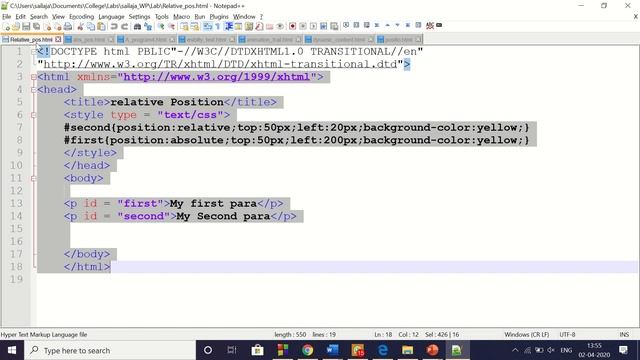This screenshot has width=640, height=360.
Task: Open the Plugins menu
Action: [x=219, y=17]
